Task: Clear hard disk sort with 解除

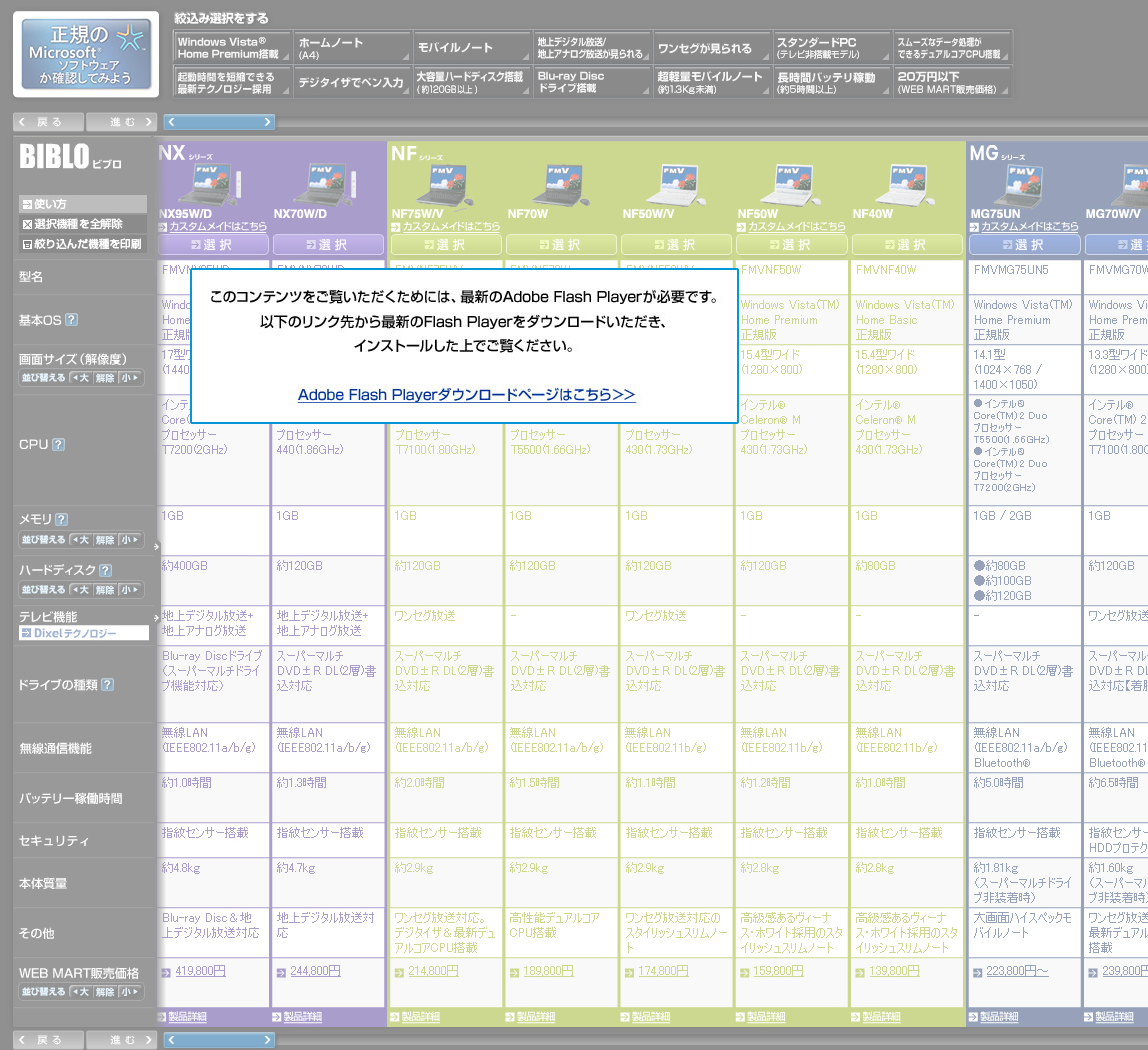Action: 105,590
